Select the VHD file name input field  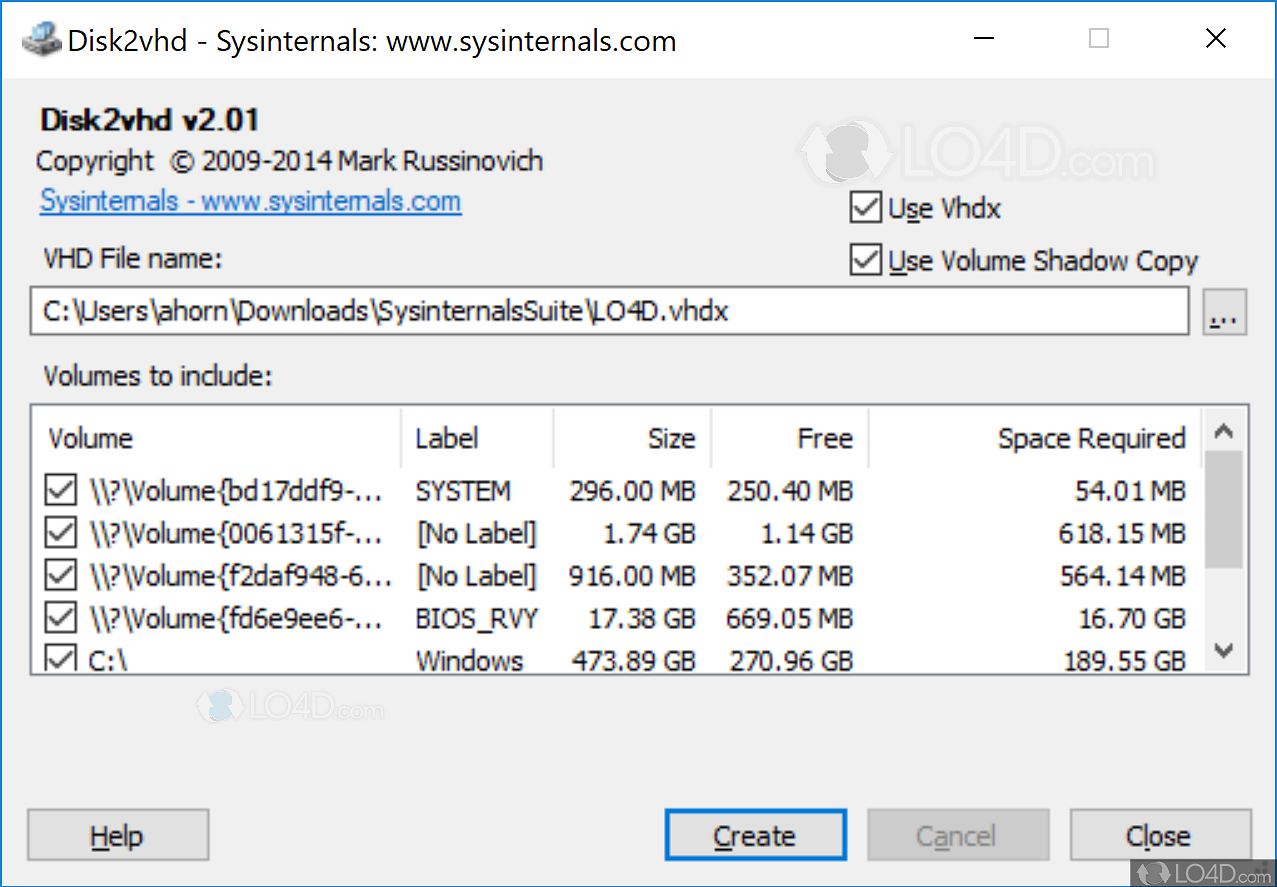tap(610, 311)
